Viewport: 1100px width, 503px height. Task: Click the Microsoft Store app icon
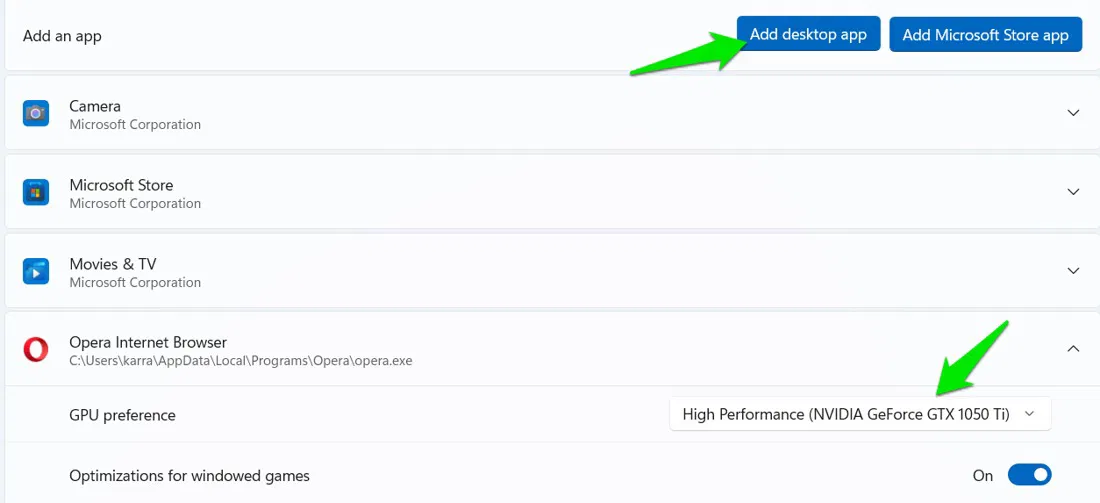pos(36,192)
